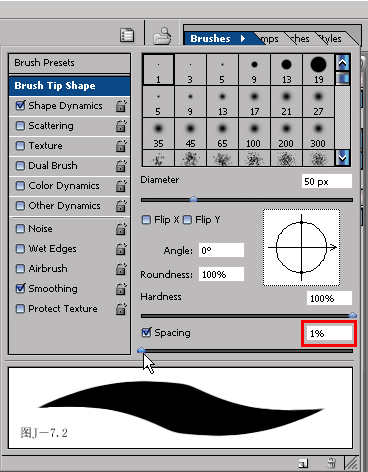Click the brush list scroll up arrow
Screen dimensions: 368x472
(343, 63)
